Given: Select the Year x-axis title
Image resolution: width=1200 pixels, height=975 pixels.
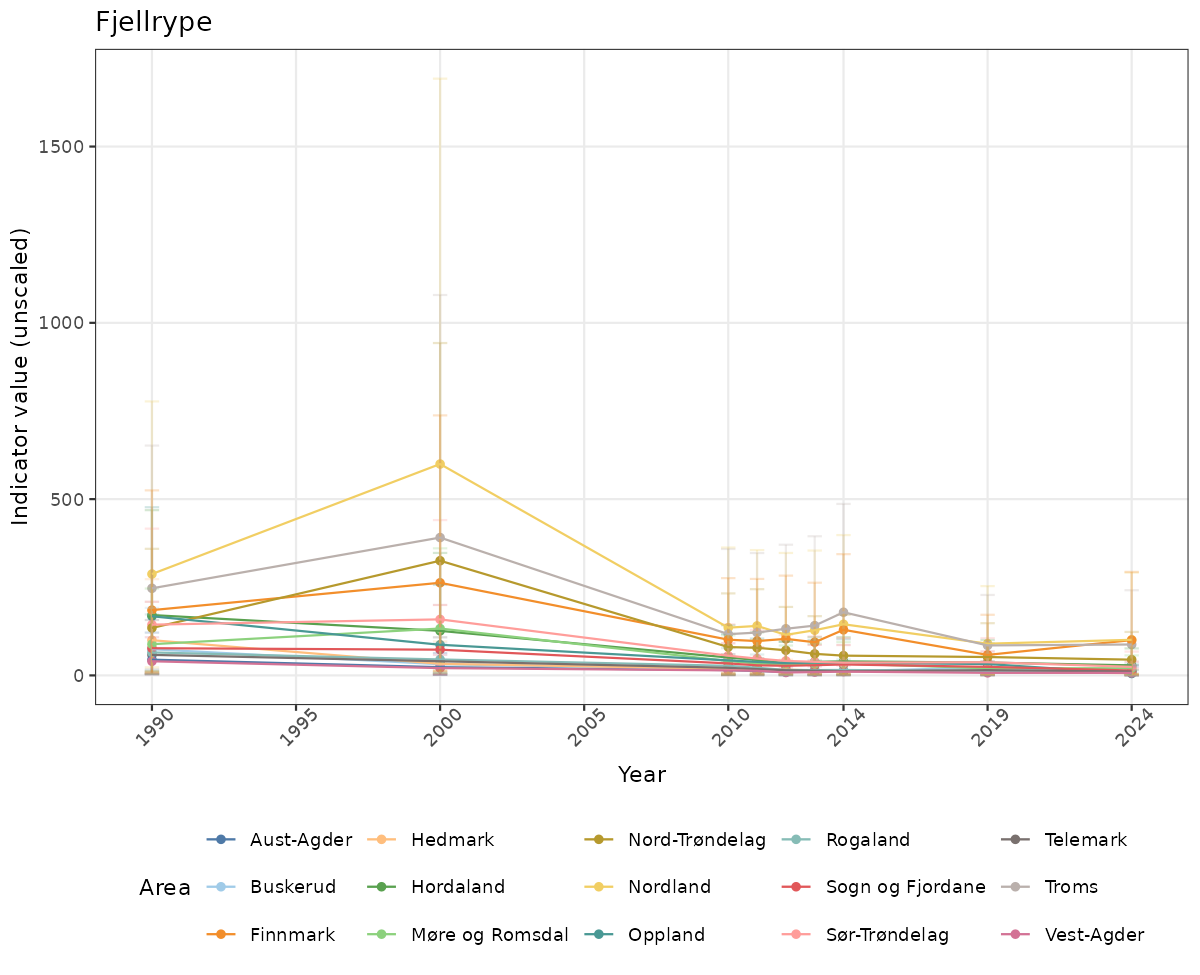Looking at the screenshot, I should click(x=641, y=775).
